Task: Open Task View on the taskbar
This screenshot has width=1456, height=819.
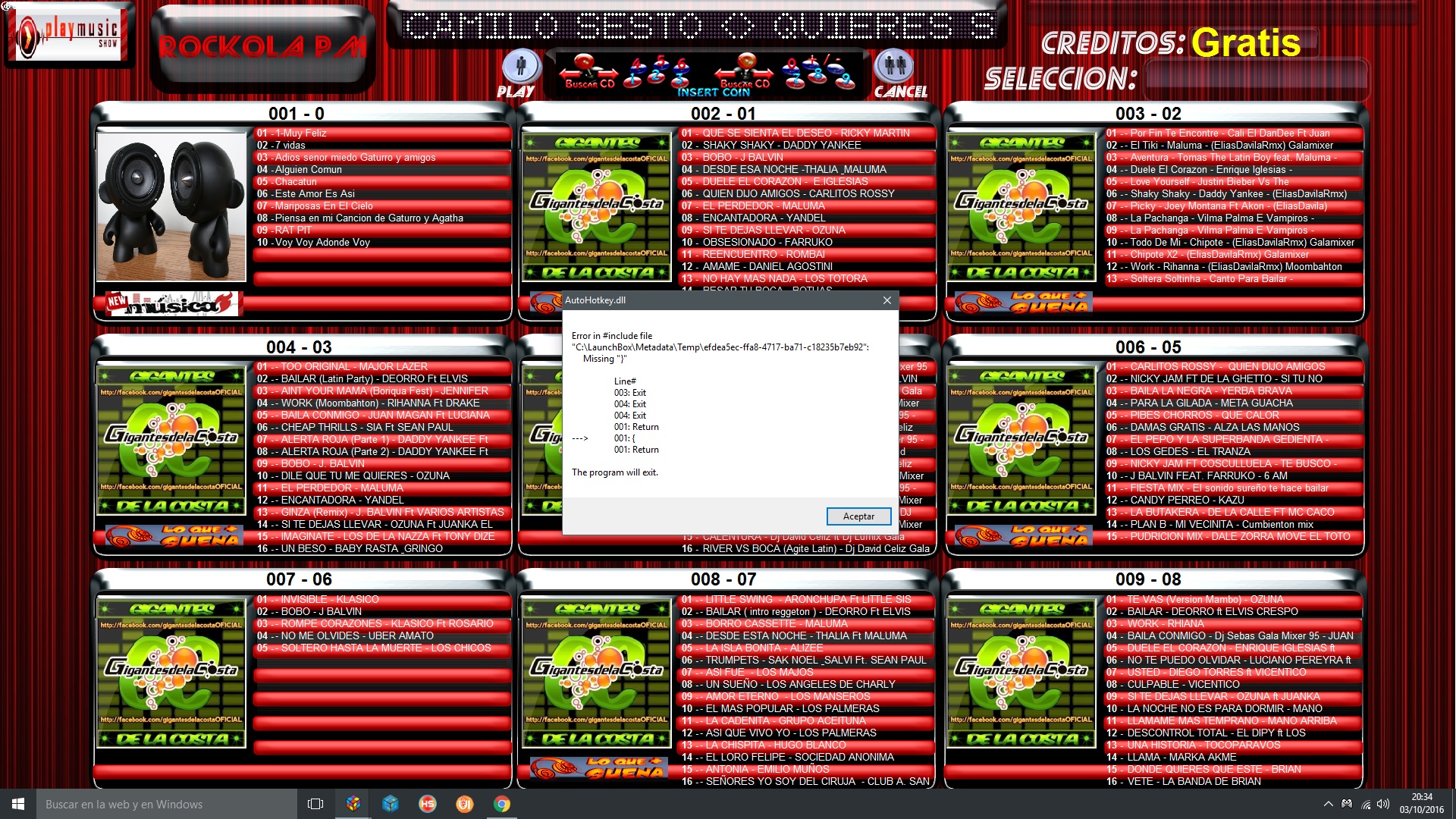Action: click(315, 804)
